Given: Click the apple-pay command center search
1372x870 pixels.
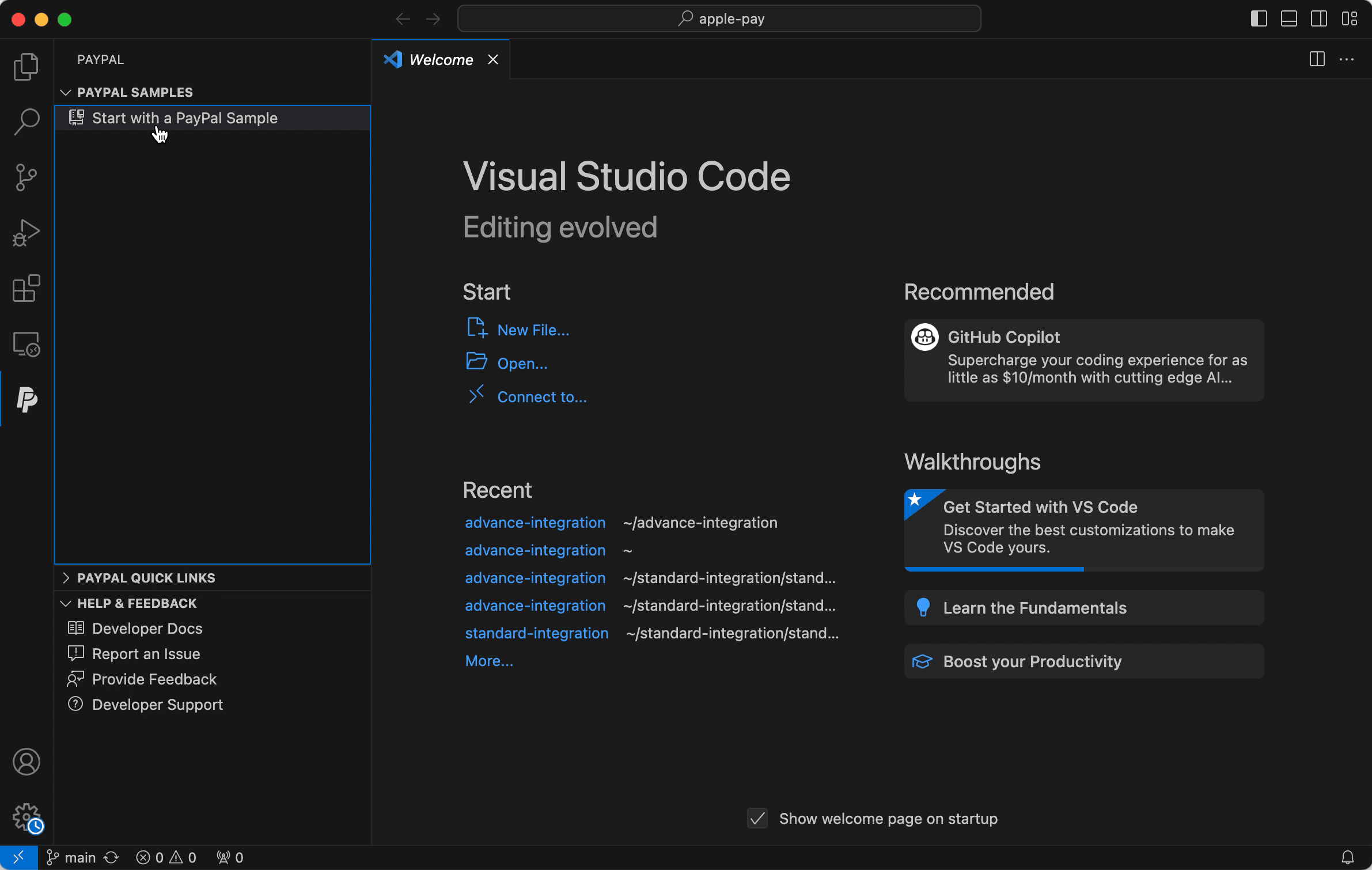Looking at the screenshot, I should tap(719, 18).
